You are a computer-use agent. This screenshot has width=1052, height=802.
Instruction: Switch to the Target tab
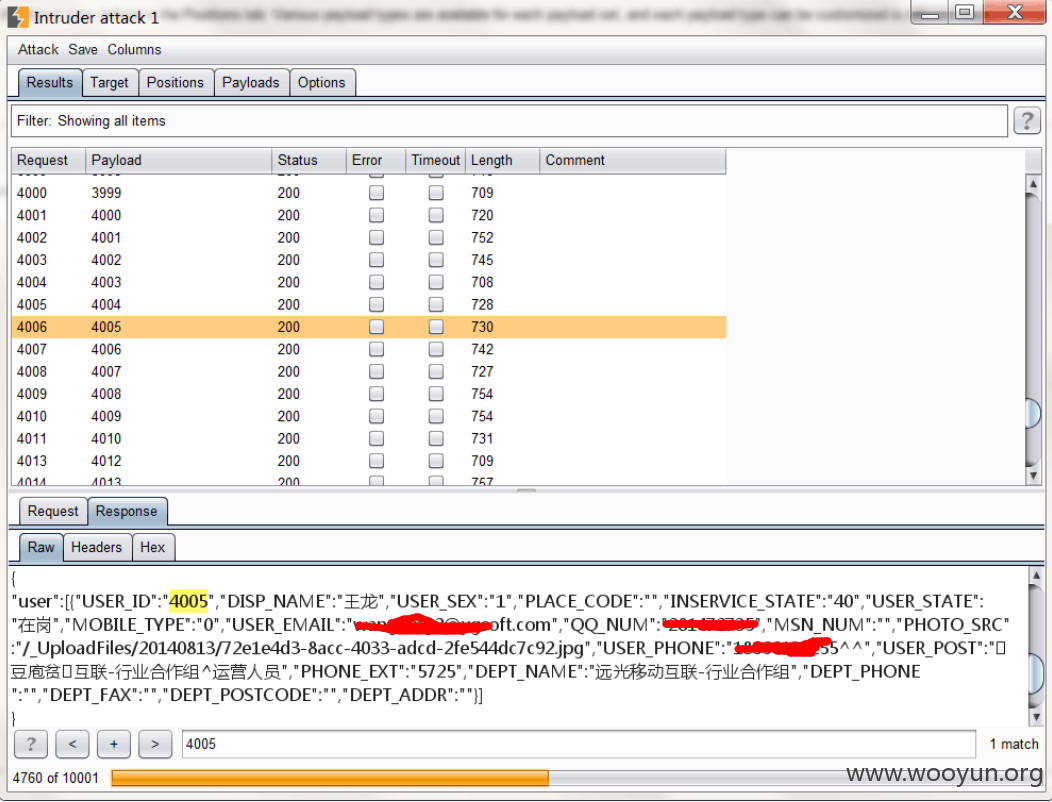click(x=109, y=83)
